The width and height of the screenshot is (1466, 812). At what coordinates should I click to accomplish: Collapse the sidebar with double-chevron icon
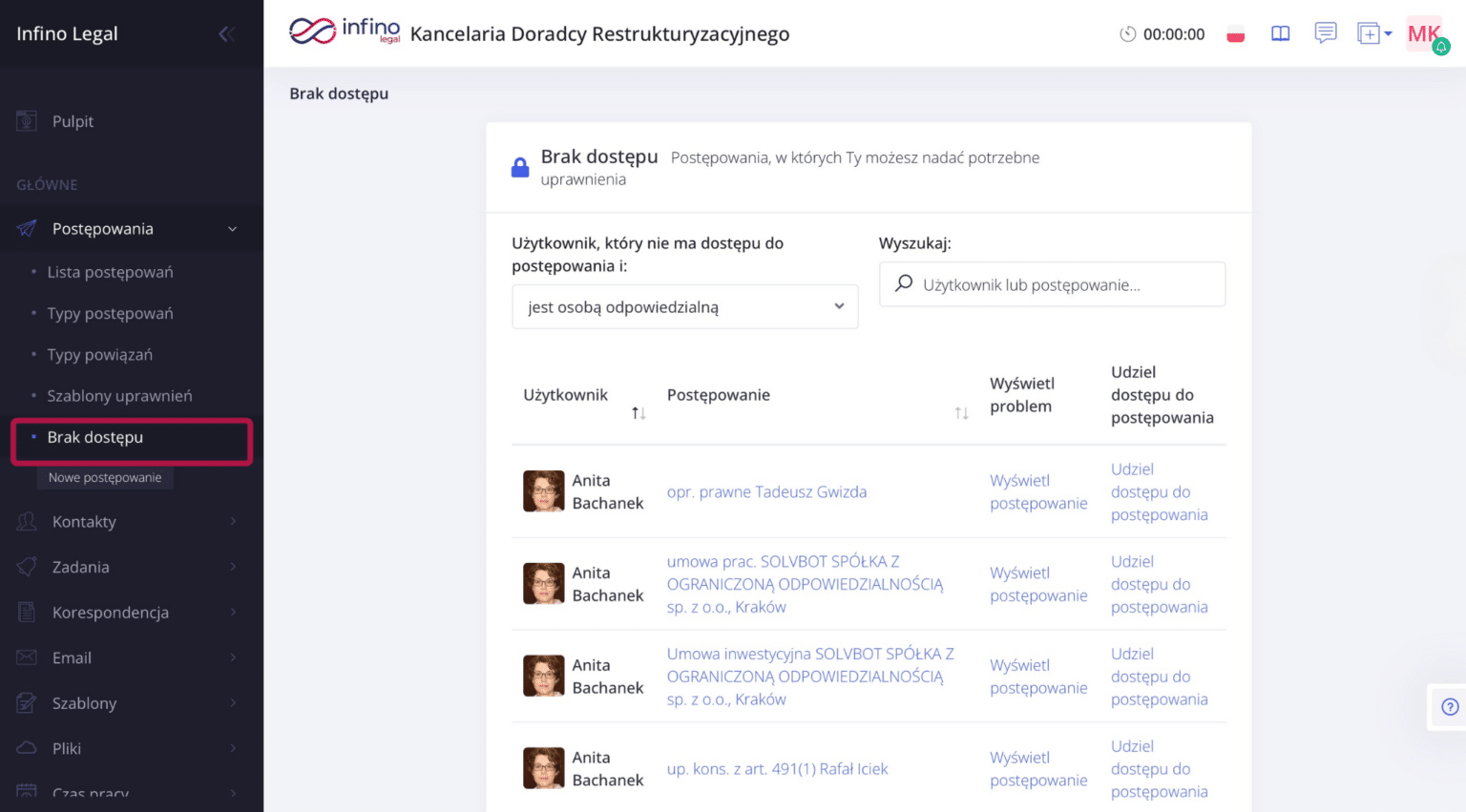(x=226, y=34)
